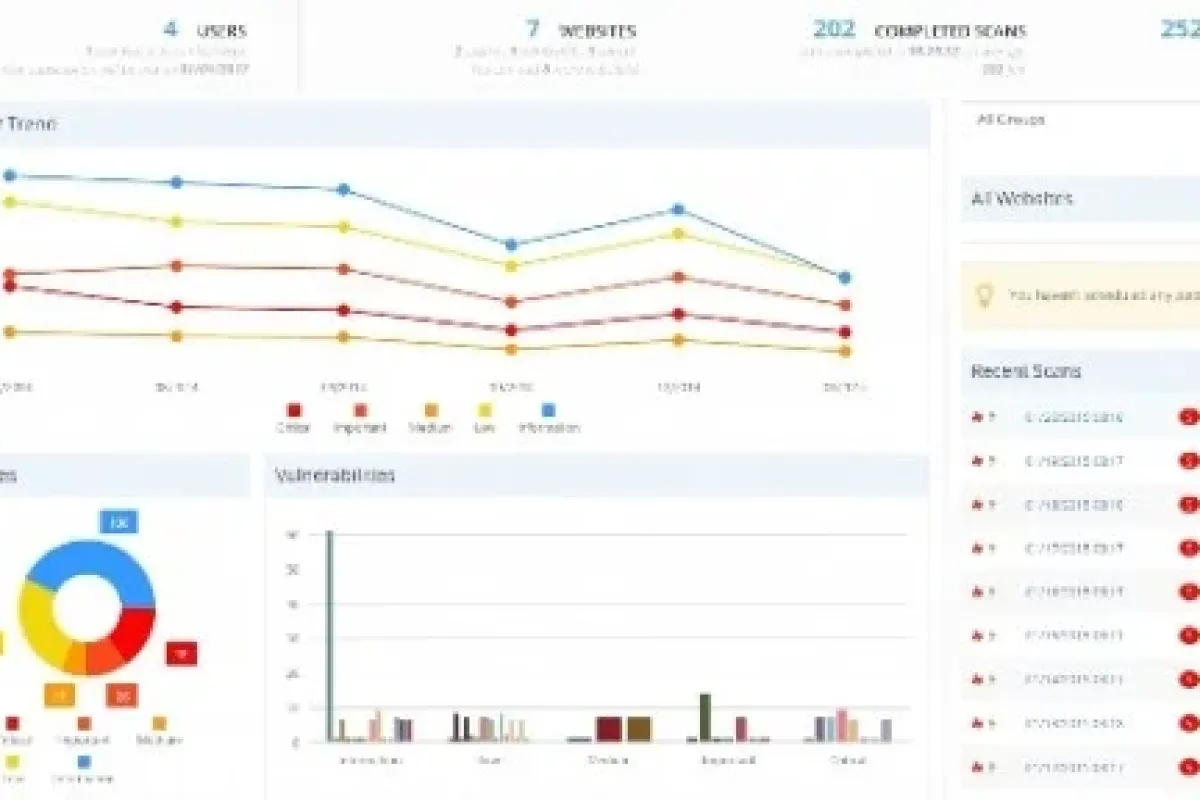Click the red label badge beside the donut chart
This screenshot has width=1200, height=800.
point(181,654)
